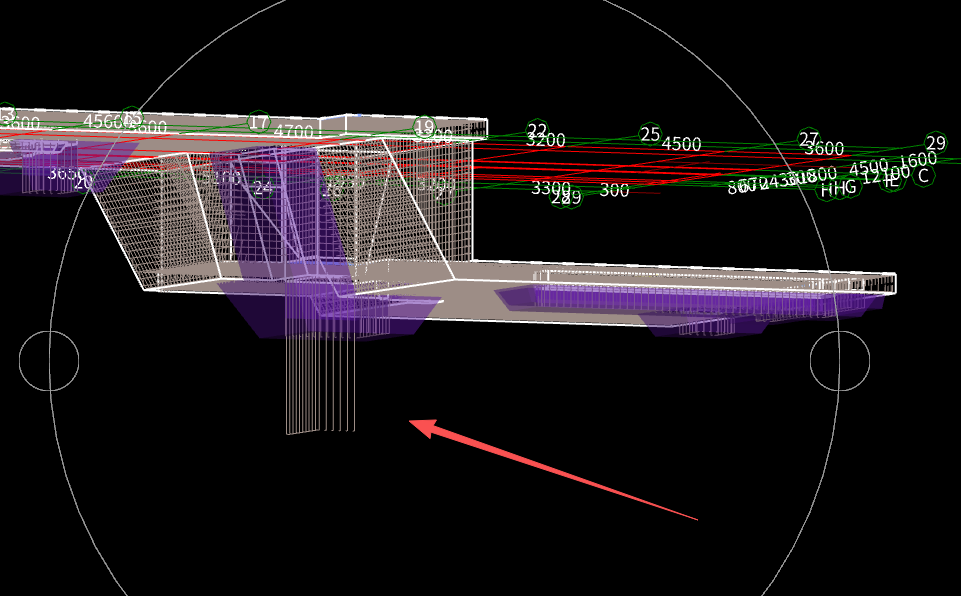This screenshot has height=596, width=961.
Task: Click the 3300 dimension text
Action: tap(551, 187)
